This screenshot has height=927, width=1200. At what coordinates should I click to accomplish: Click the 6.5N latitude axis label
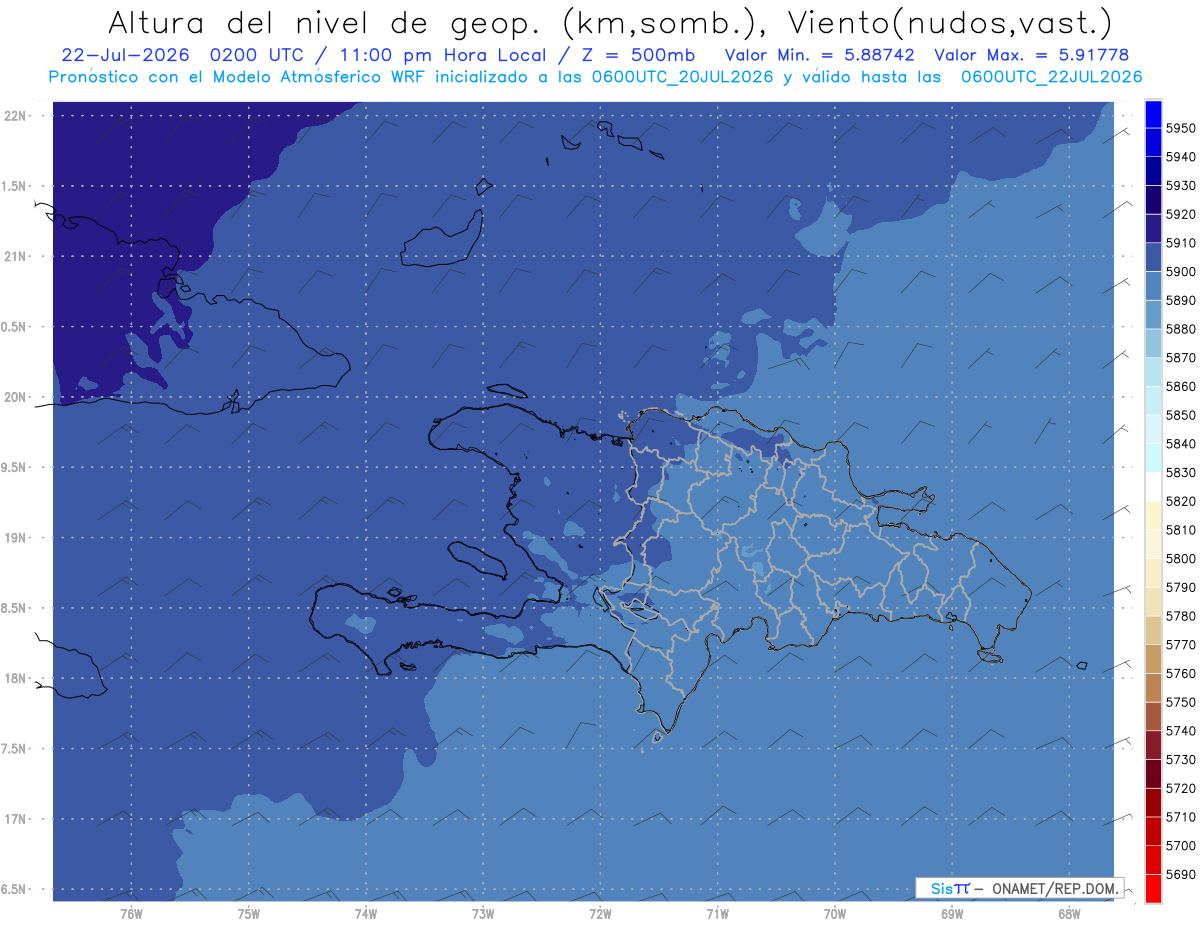pyautogui.click(x=15, y=890)
